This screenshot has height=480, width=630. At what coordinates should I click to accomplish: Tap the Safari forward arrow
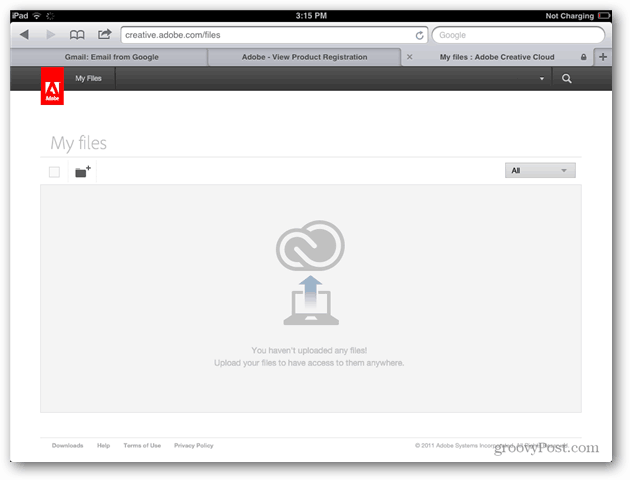click(51, 35)
